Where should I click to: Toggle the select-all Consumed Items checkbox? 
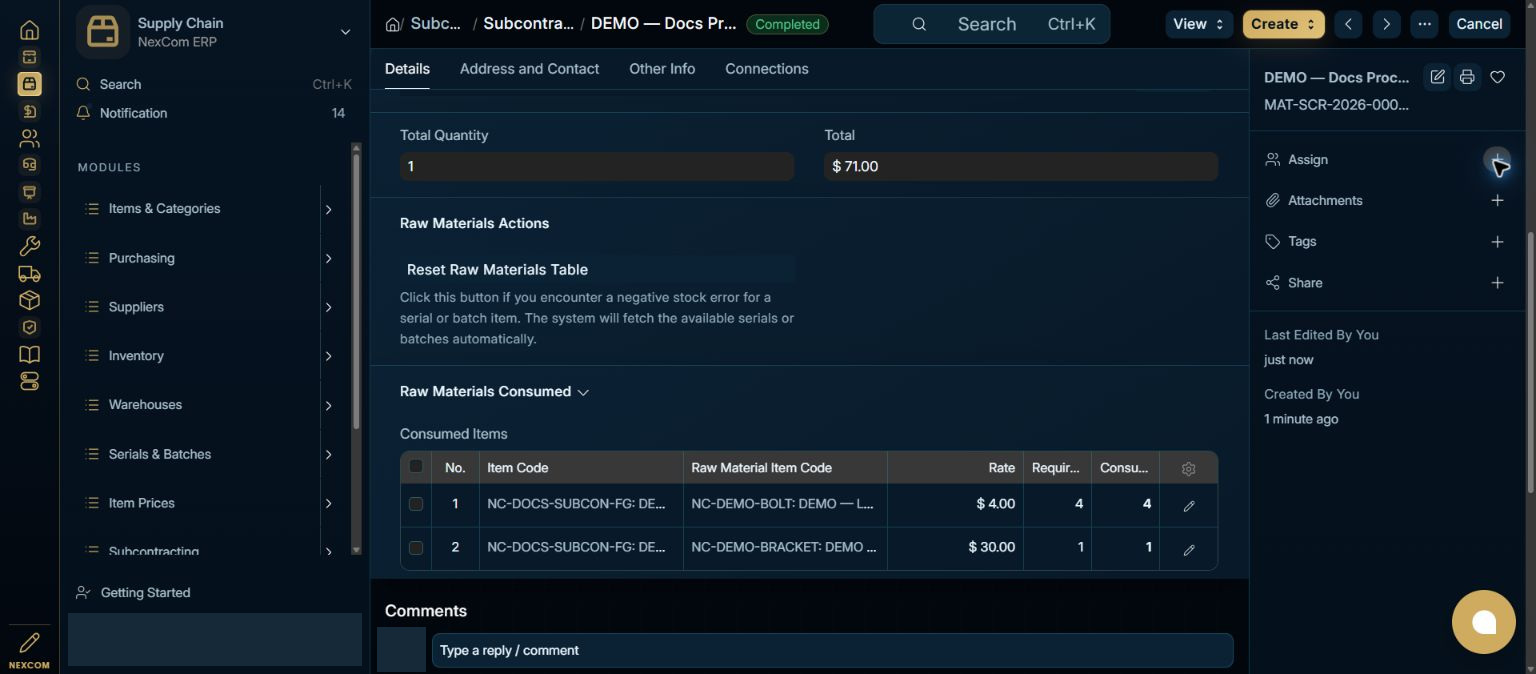pyautogui.click(x=416, y=466)
